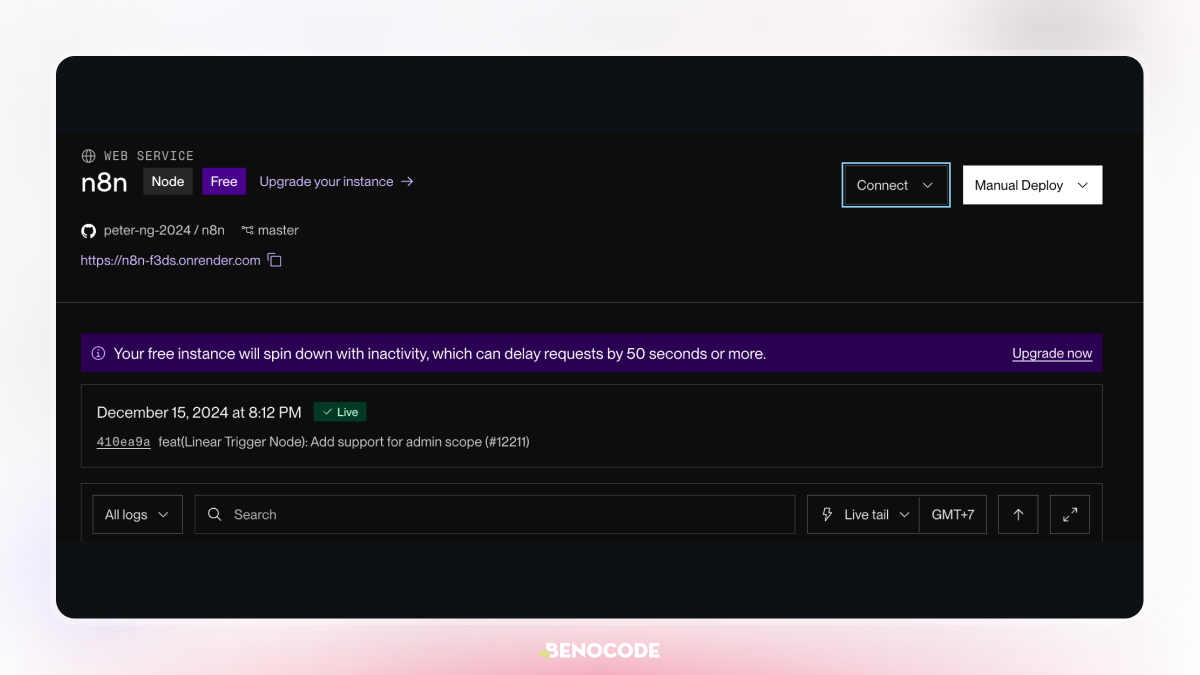Screen dimensions: 1200x675
Task: Click the Live status badge
Action: tap(340, 412)
